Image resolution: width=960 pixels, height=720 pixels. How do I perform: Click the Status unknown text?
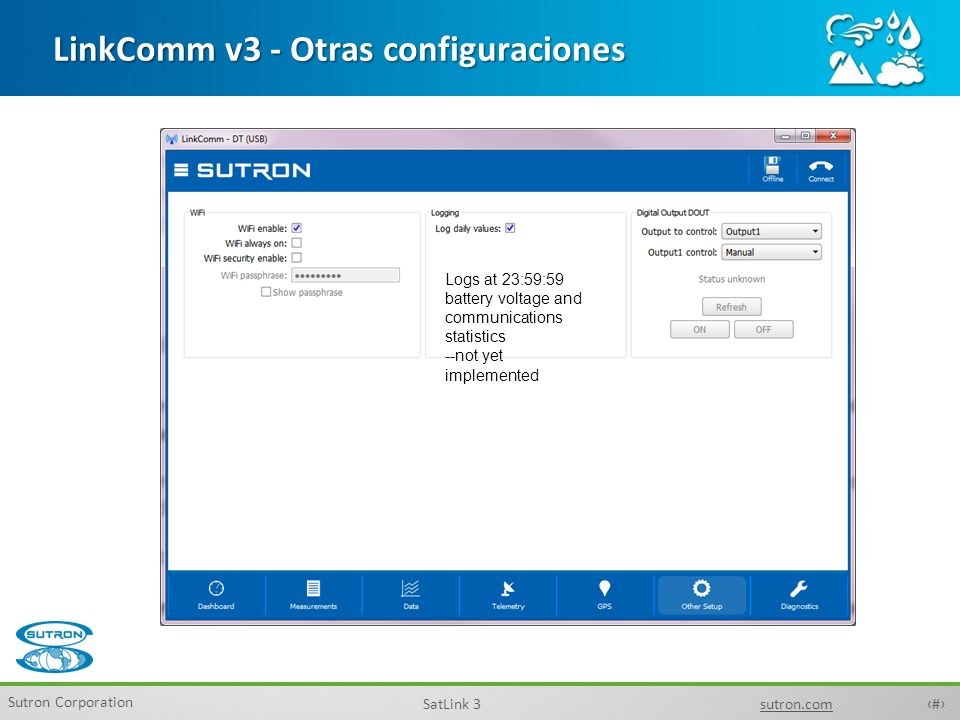coord(732,279)
